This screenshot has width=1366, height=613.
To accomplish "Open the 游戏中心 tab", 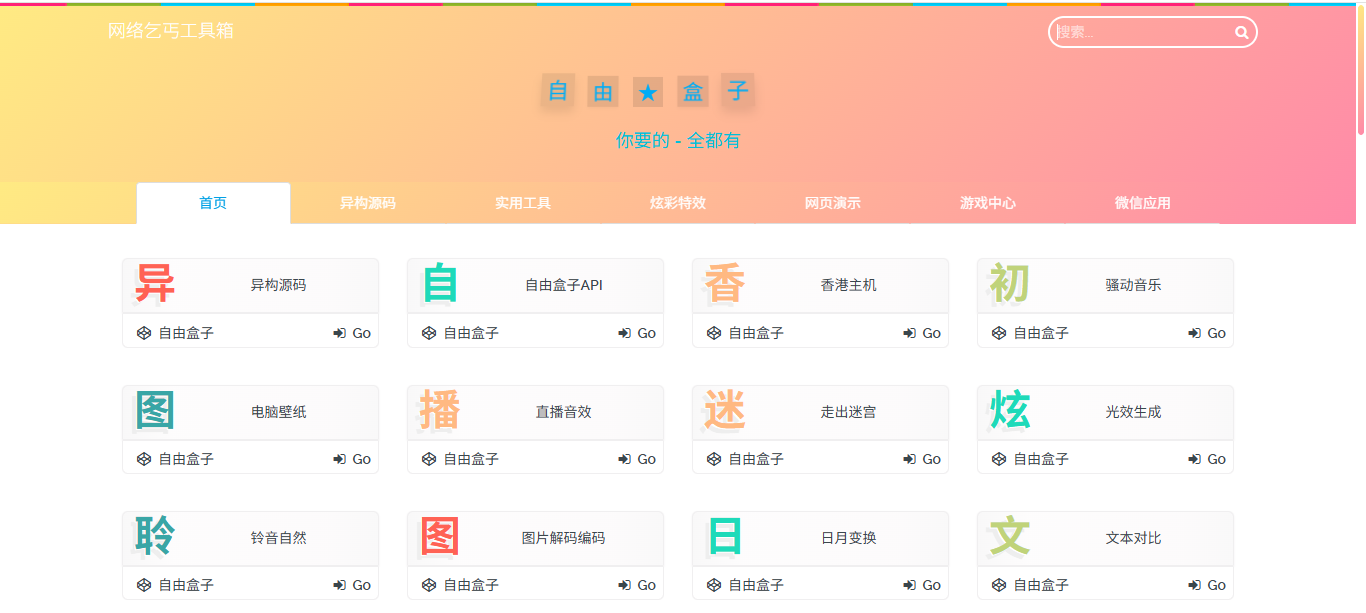I will click(986, 203).
